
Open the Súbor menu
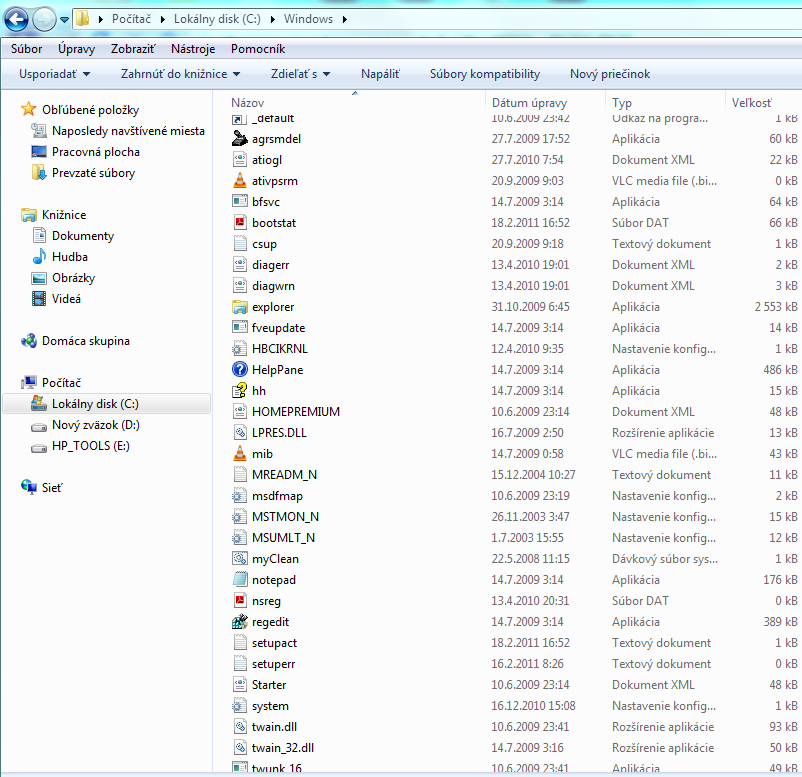coord(27,48)
